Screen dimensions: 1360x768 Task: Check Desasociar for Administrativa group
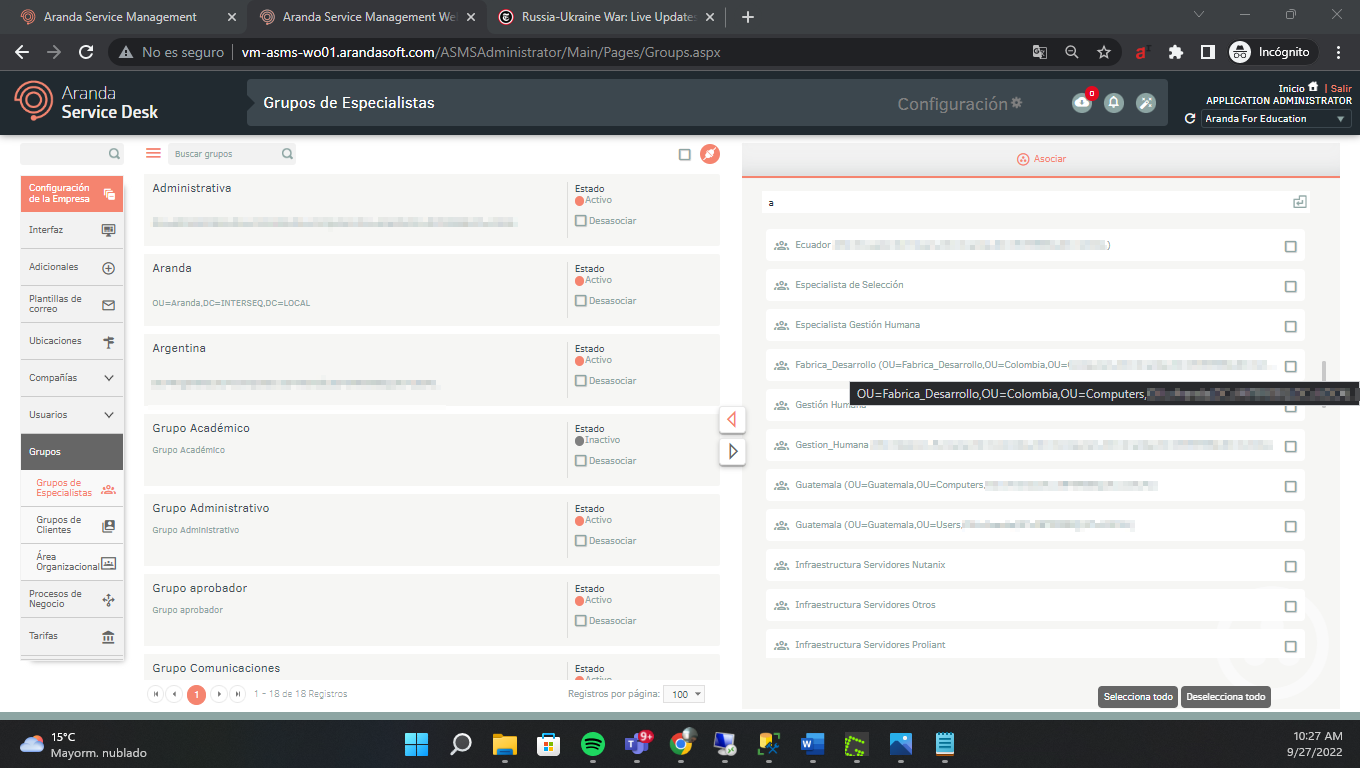tap(580, 221)
